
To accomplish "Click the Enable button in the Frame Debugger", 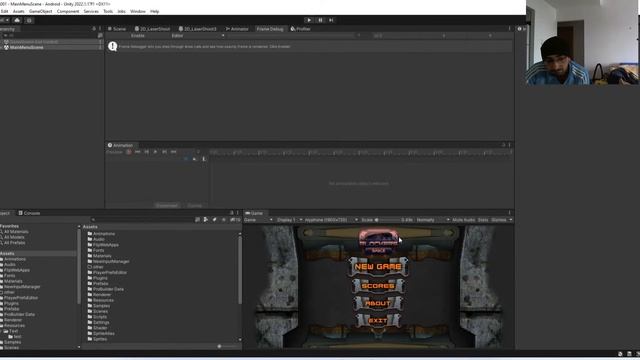I will click(138, 36).
